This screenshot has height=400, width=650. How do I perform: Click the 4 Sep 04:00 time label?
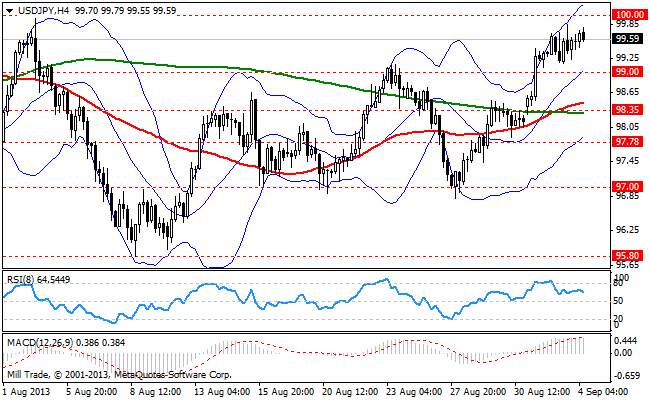tap(603, 392)
